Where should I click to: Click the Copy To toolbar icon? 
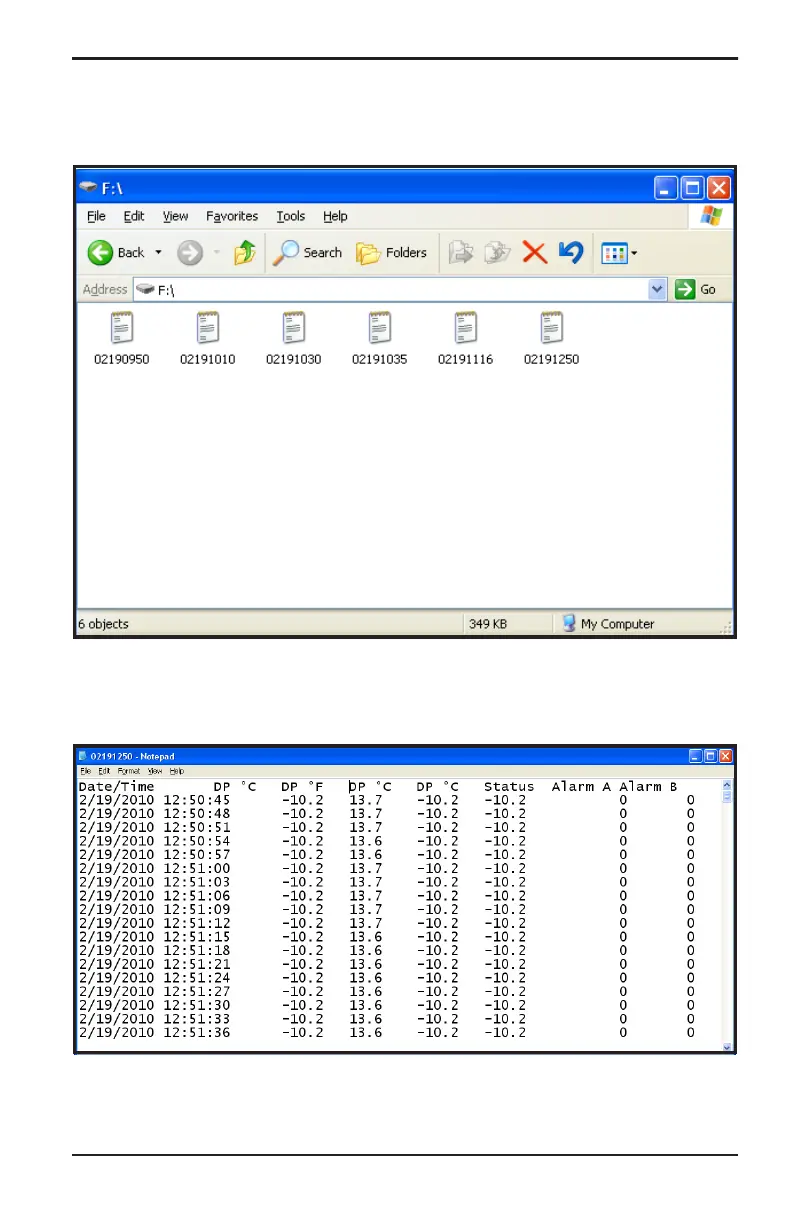(x=497, y=253)
